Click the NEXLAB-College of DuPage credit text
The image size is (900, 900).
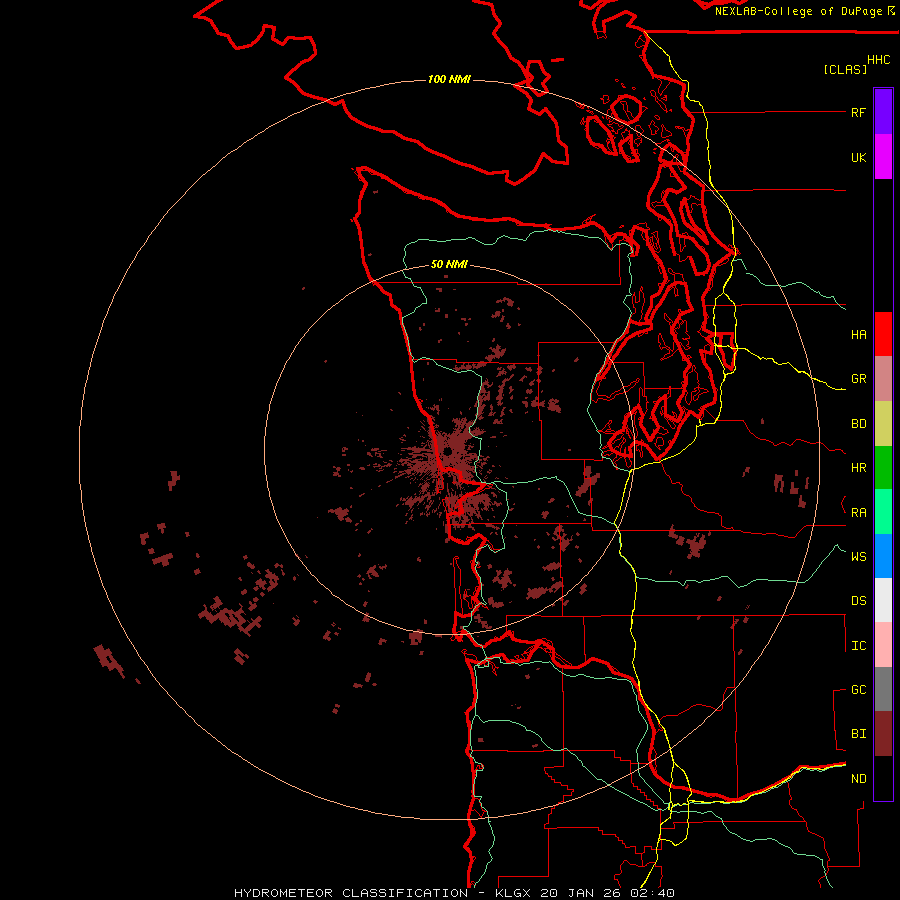(x=798, y=11)
